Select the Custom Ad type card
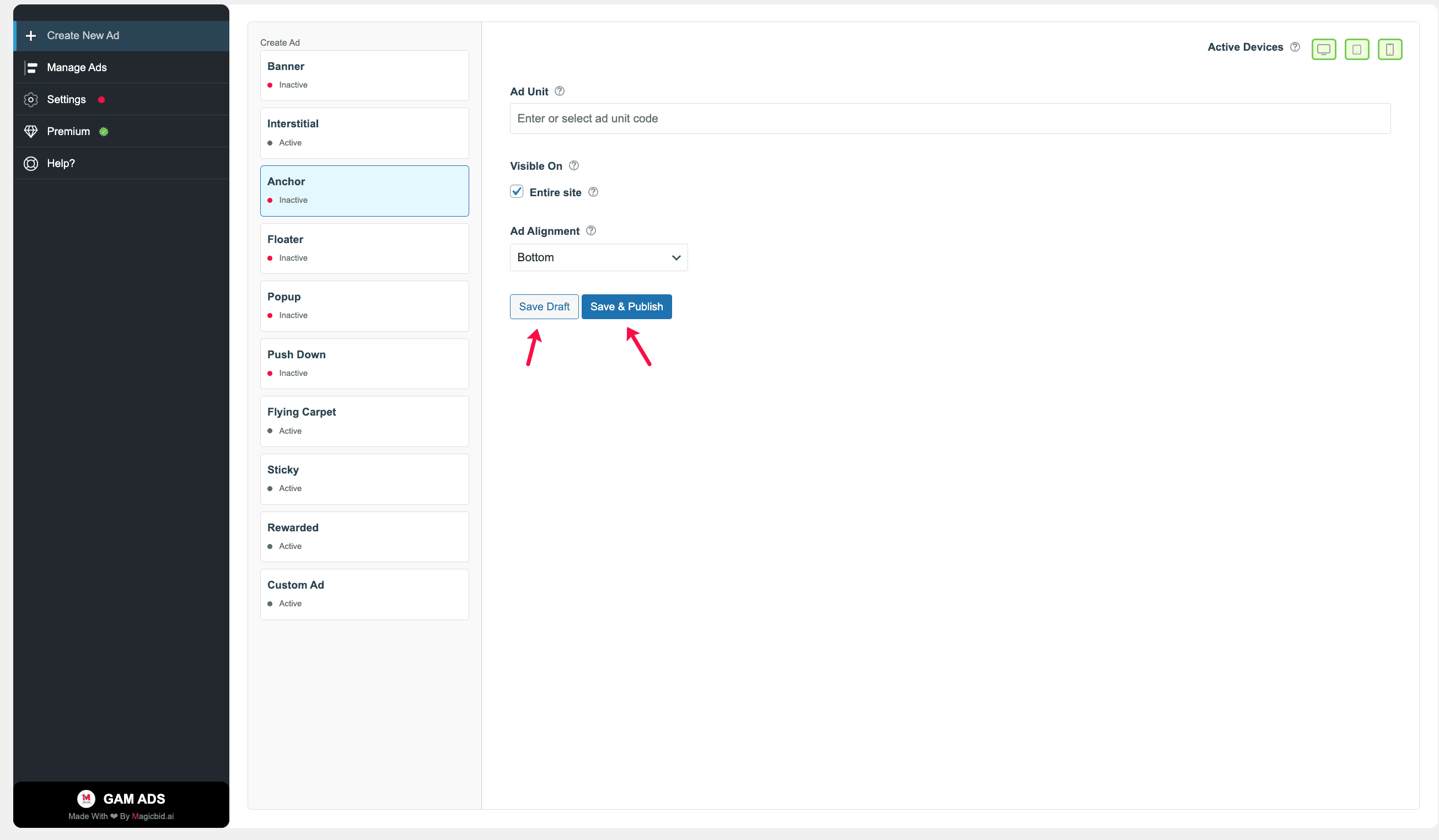 (x=364, y=595)
